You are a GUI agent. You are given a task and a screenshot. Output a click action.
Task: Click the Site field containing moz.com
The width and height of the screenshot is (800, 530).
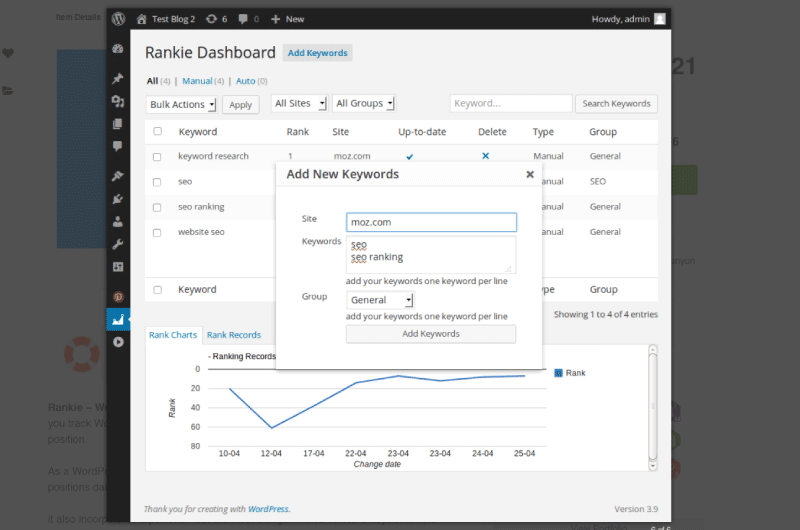431,222
